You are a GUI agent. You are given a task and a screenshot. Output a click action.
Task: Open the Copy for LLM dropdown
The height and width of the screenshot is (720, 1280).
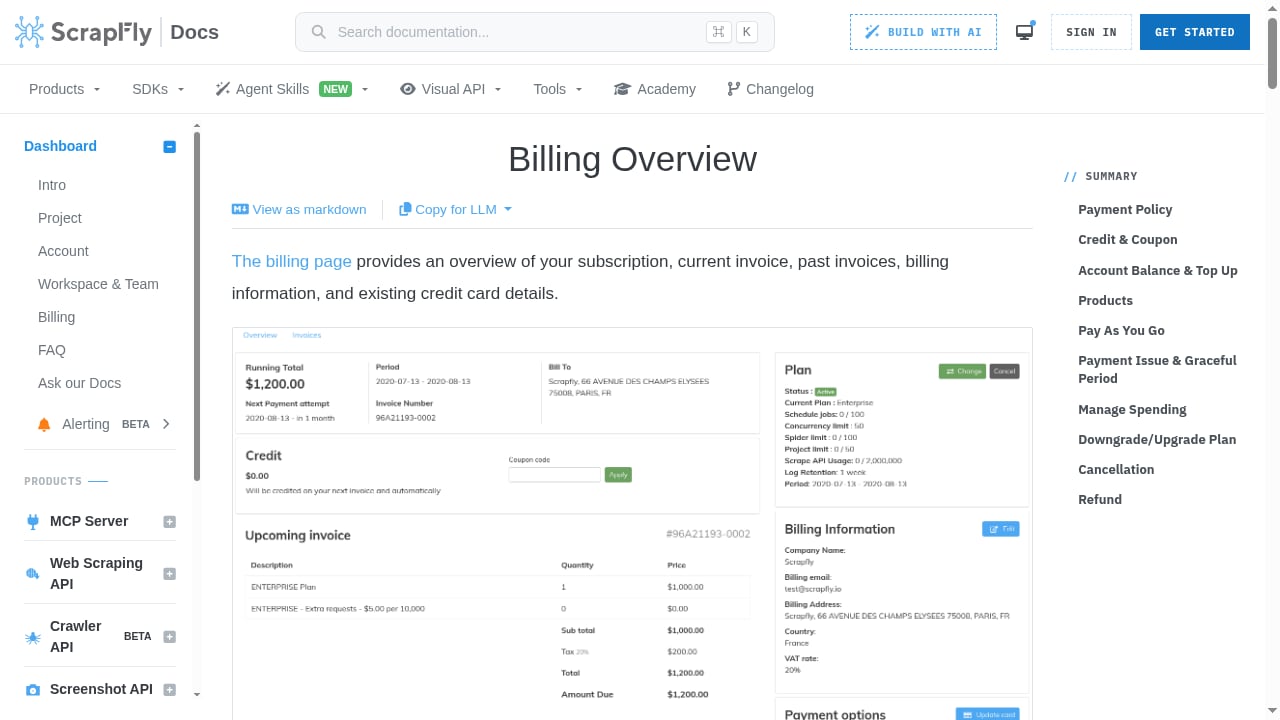[456, 209]
